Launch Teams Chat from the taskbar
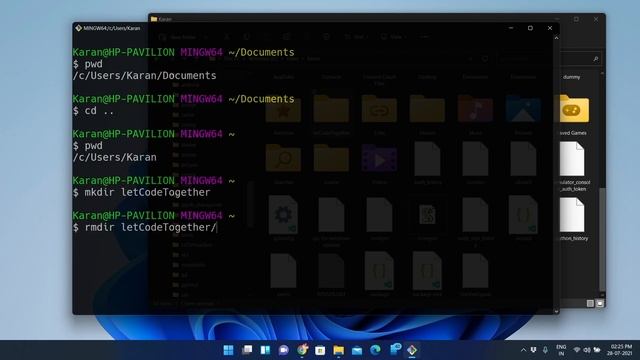This screenshot has height=360, width=640. [x=284, y=350]
